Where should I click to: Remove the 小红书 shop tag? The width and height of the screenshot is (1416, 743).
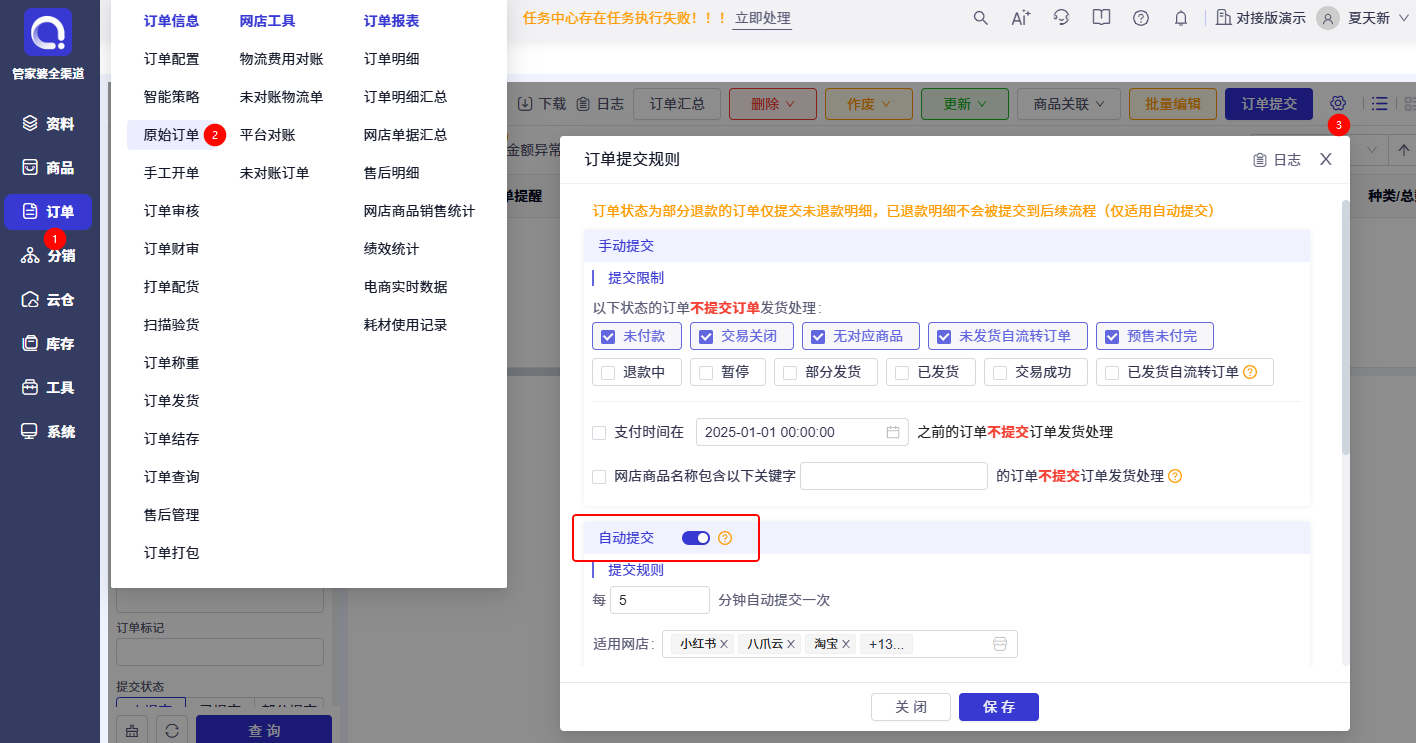point(724,644)
